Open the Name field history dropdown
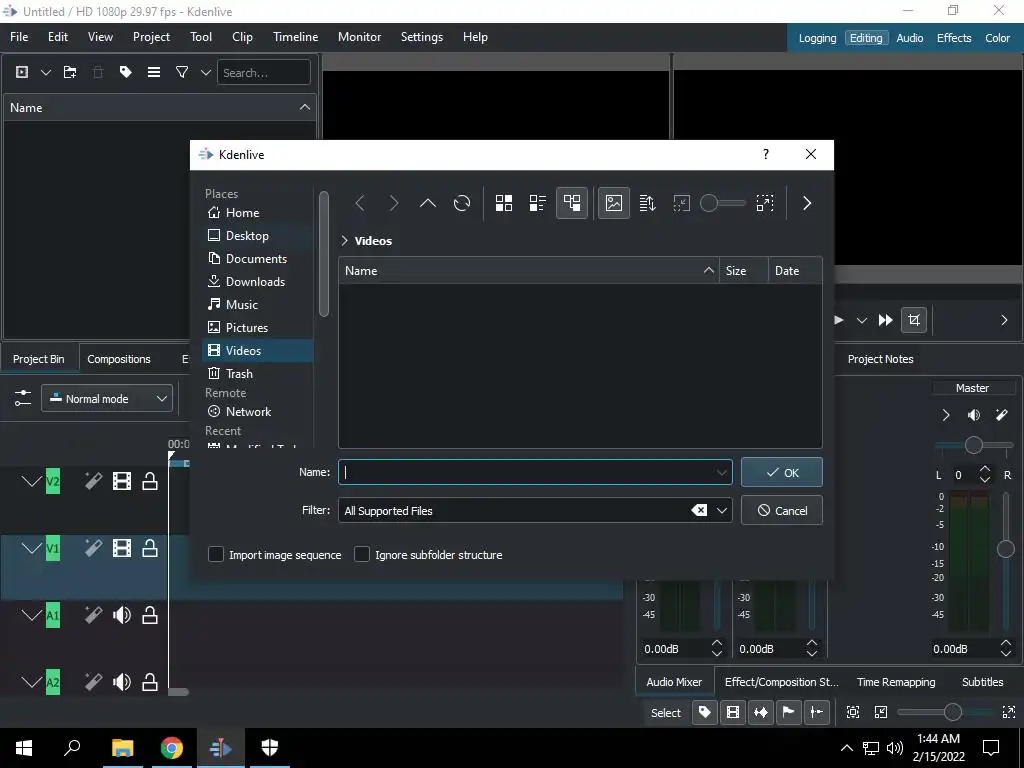Screen dimensions: 1024x768 click(x=722, y=472)
